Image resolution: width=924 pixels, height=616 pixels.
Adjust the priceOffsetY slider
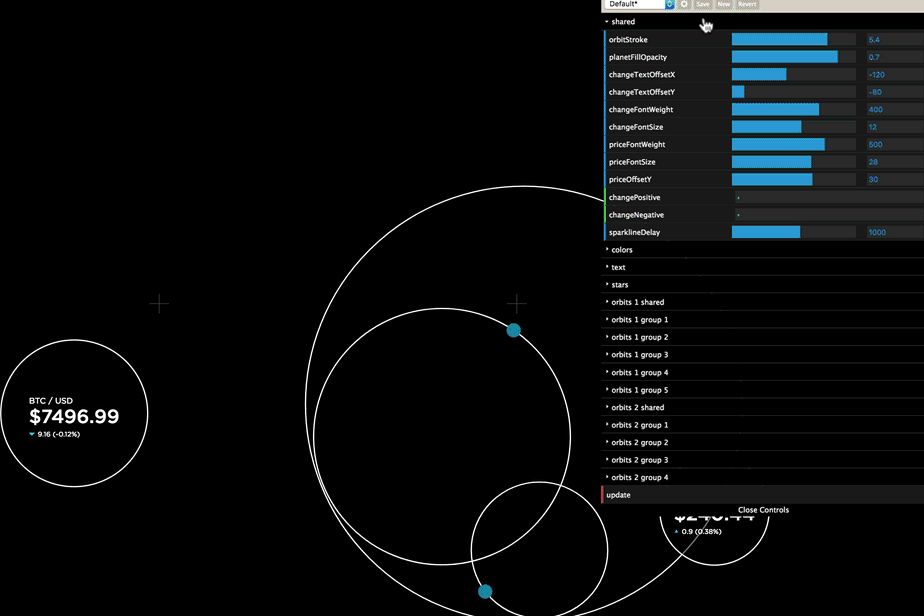(793, 180)
